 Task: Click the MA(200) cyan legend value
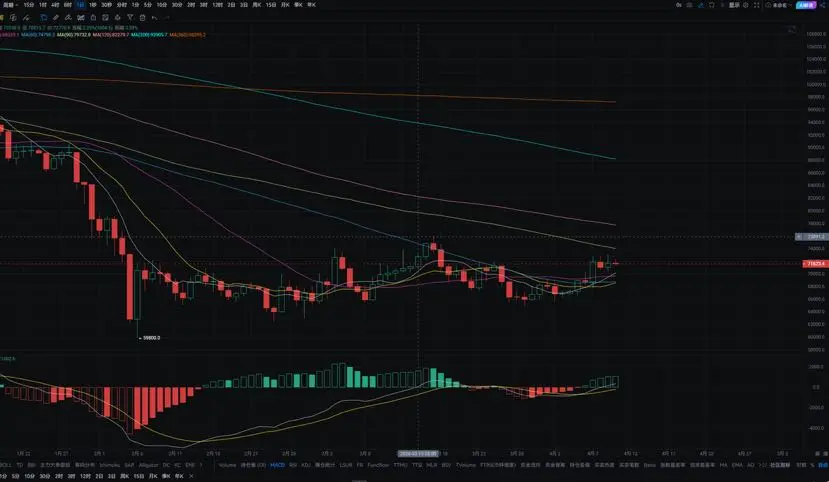(149, 35)
